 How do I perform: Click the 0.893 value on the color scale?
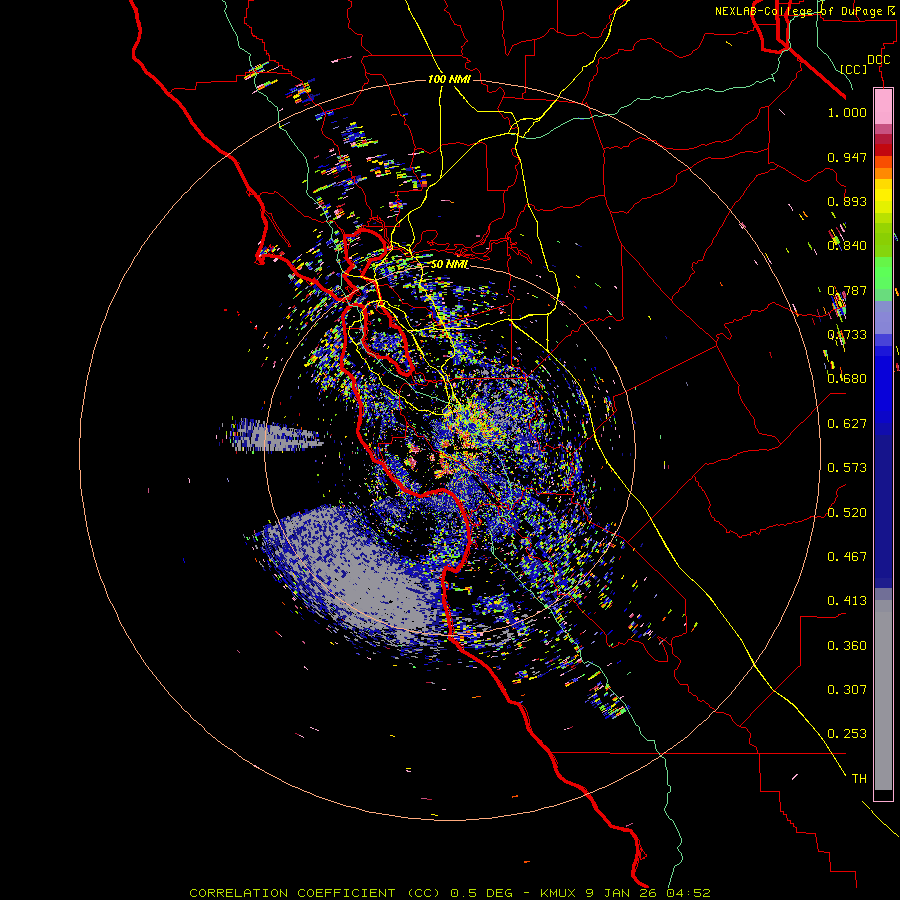point(847,201)
